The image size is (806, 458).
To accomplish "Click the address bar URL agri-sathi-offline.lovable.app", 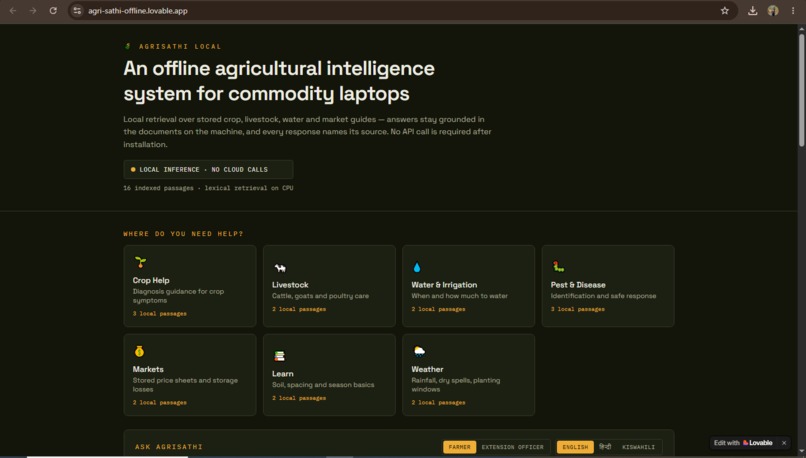I will [138, 11].
